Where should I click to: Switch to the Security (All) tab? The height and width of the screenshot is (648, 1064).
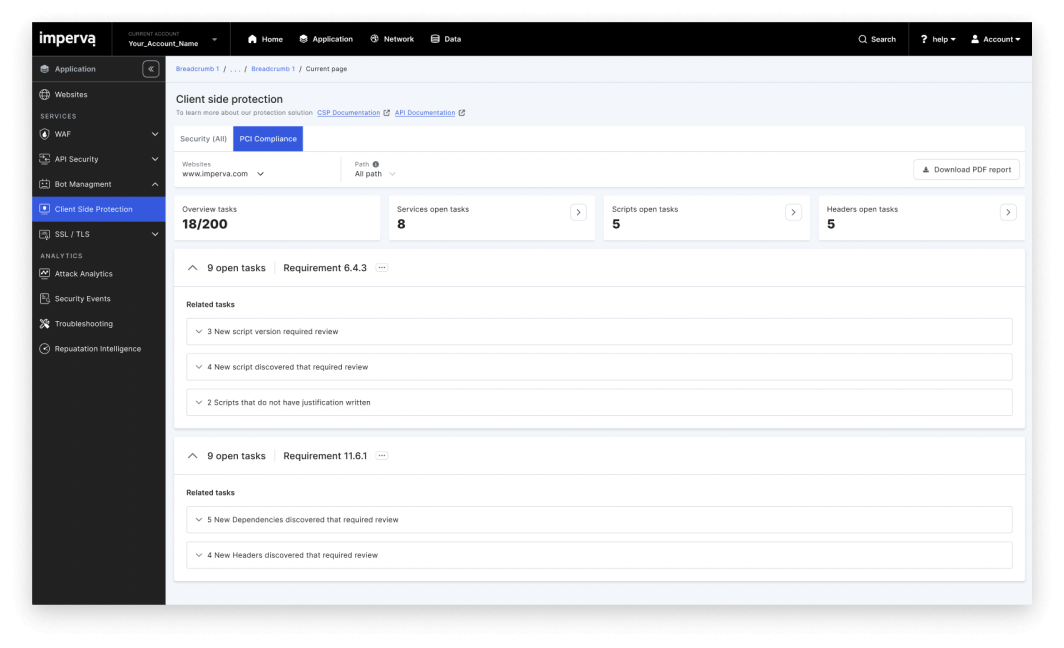pyautogui.click(x=204, y=138)
